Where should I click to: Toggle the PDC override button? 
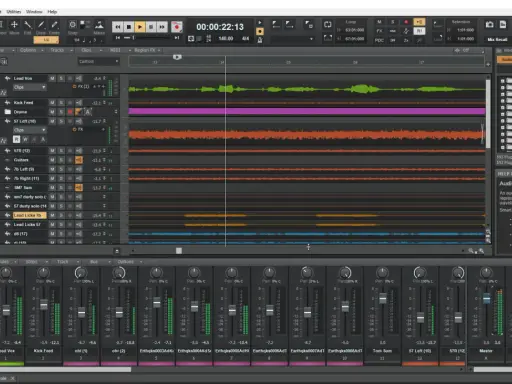[x=379, y=40]
